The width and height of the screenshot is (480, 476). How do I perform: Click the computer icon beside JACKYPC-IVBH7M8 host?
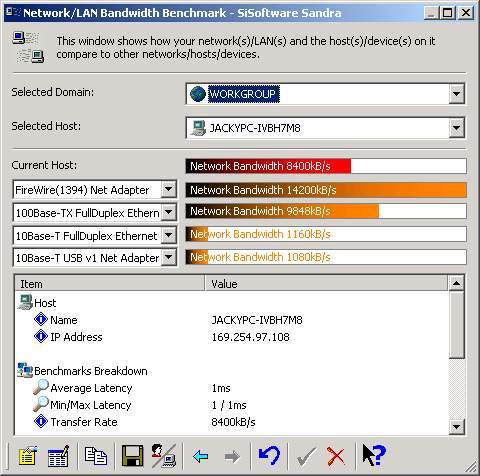click(198, 128)
